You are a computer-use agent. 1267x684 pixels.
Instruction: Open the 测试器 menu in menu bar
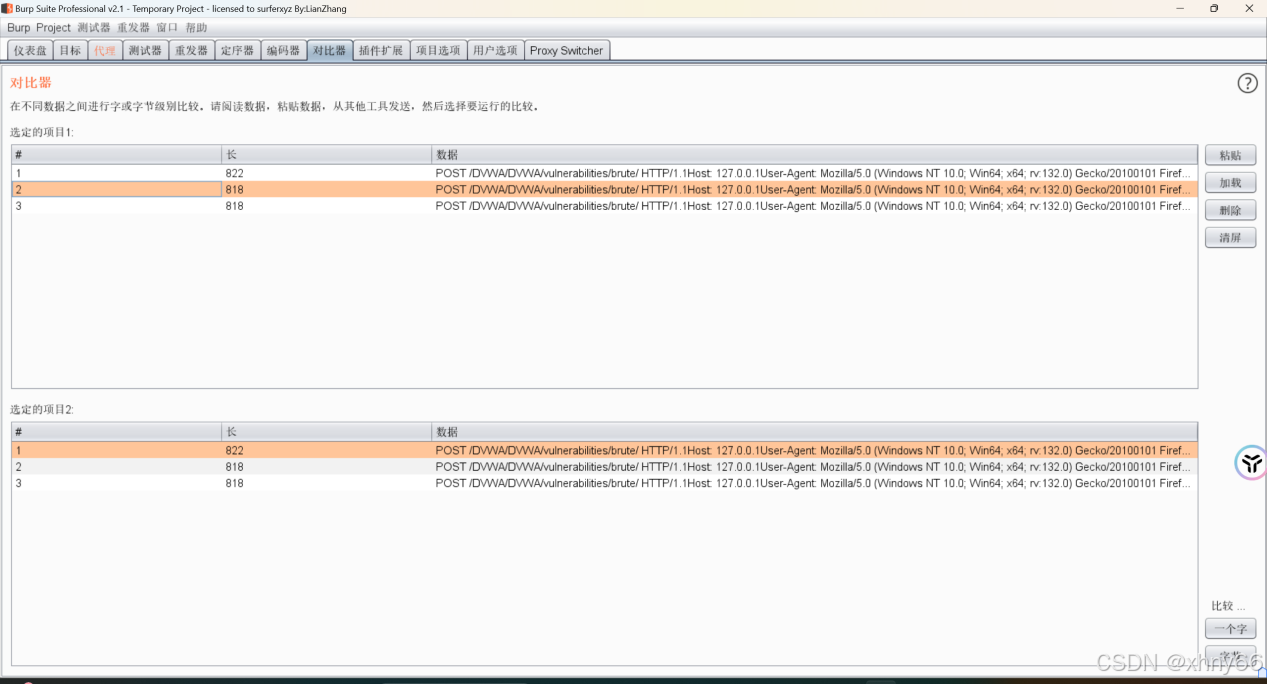coord(94,28)
